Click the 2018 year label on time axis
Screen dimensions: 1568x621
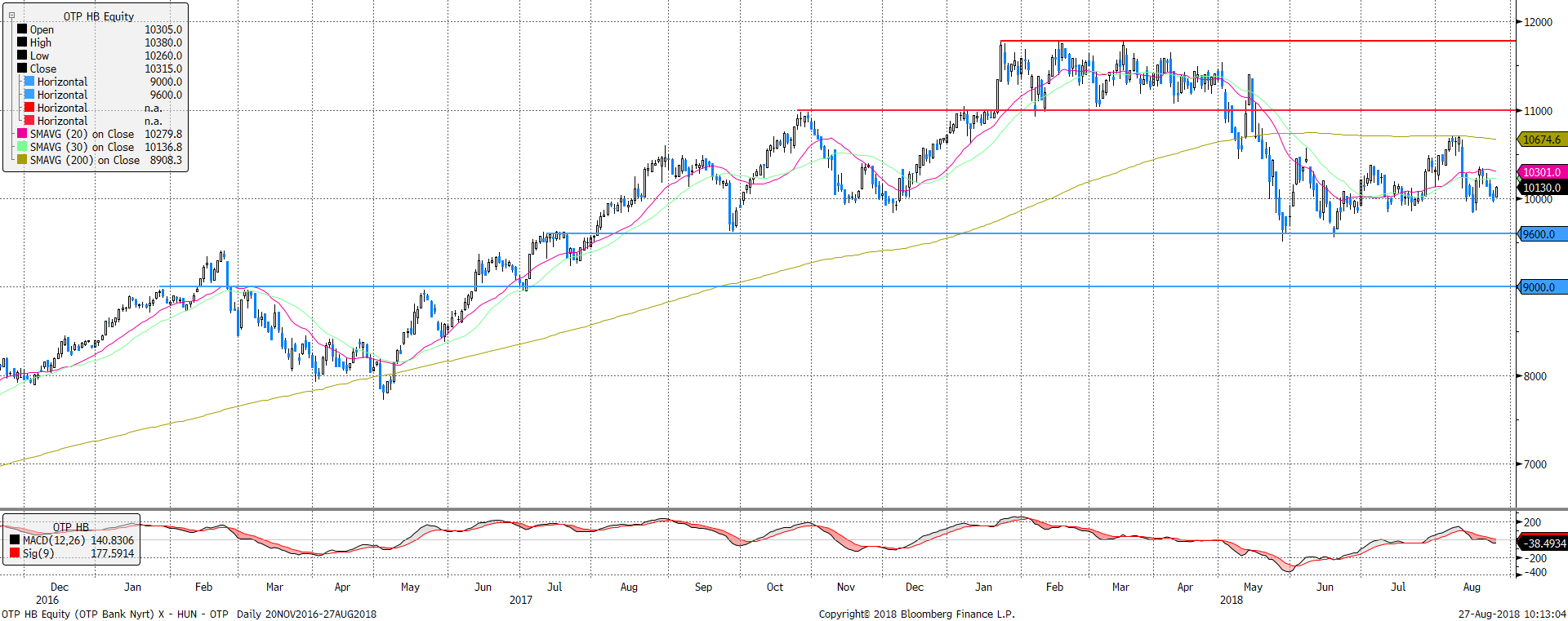click(1232, 600)
